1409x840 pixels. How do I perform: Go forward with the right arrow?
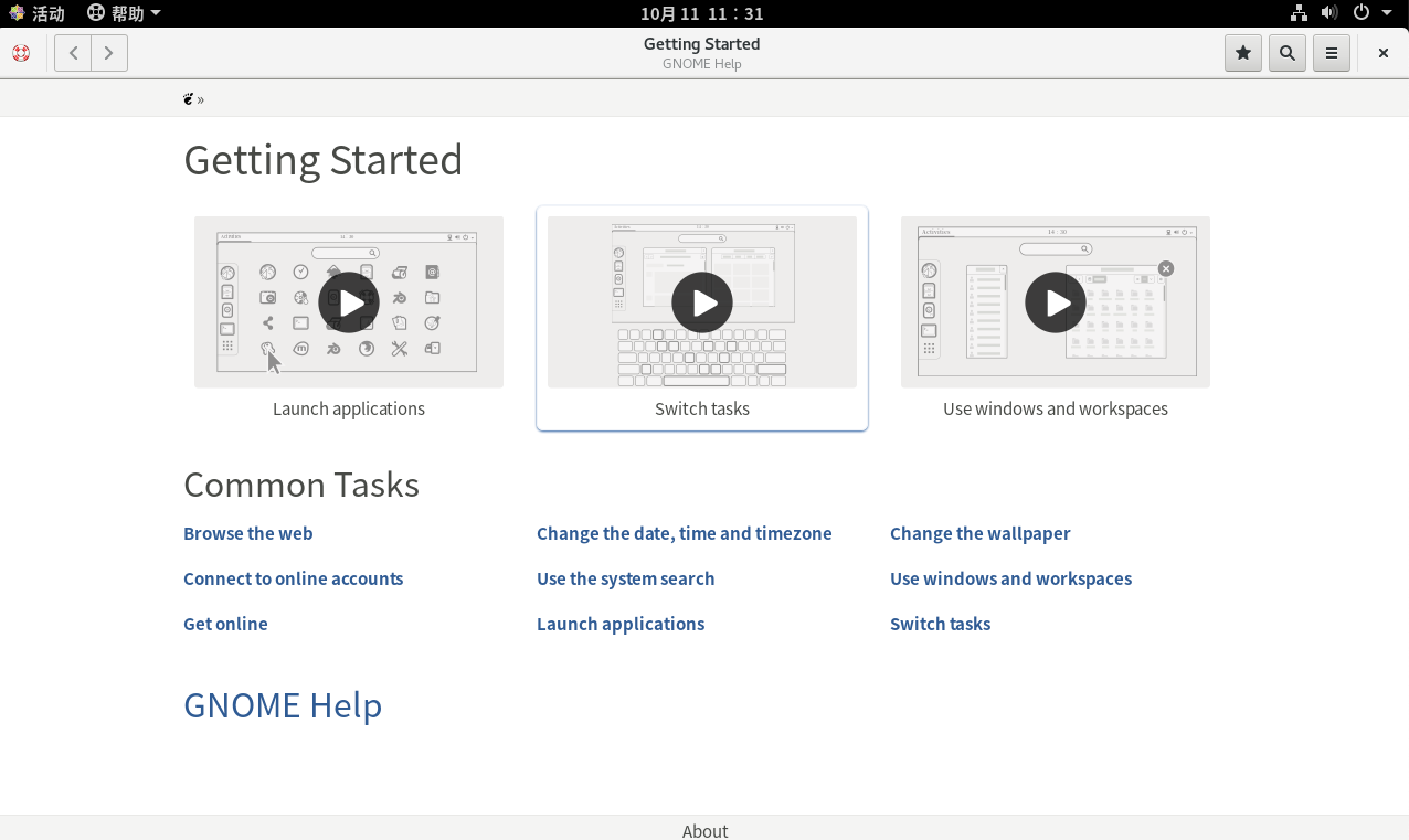pyautogui.click(x=109, y=52)
